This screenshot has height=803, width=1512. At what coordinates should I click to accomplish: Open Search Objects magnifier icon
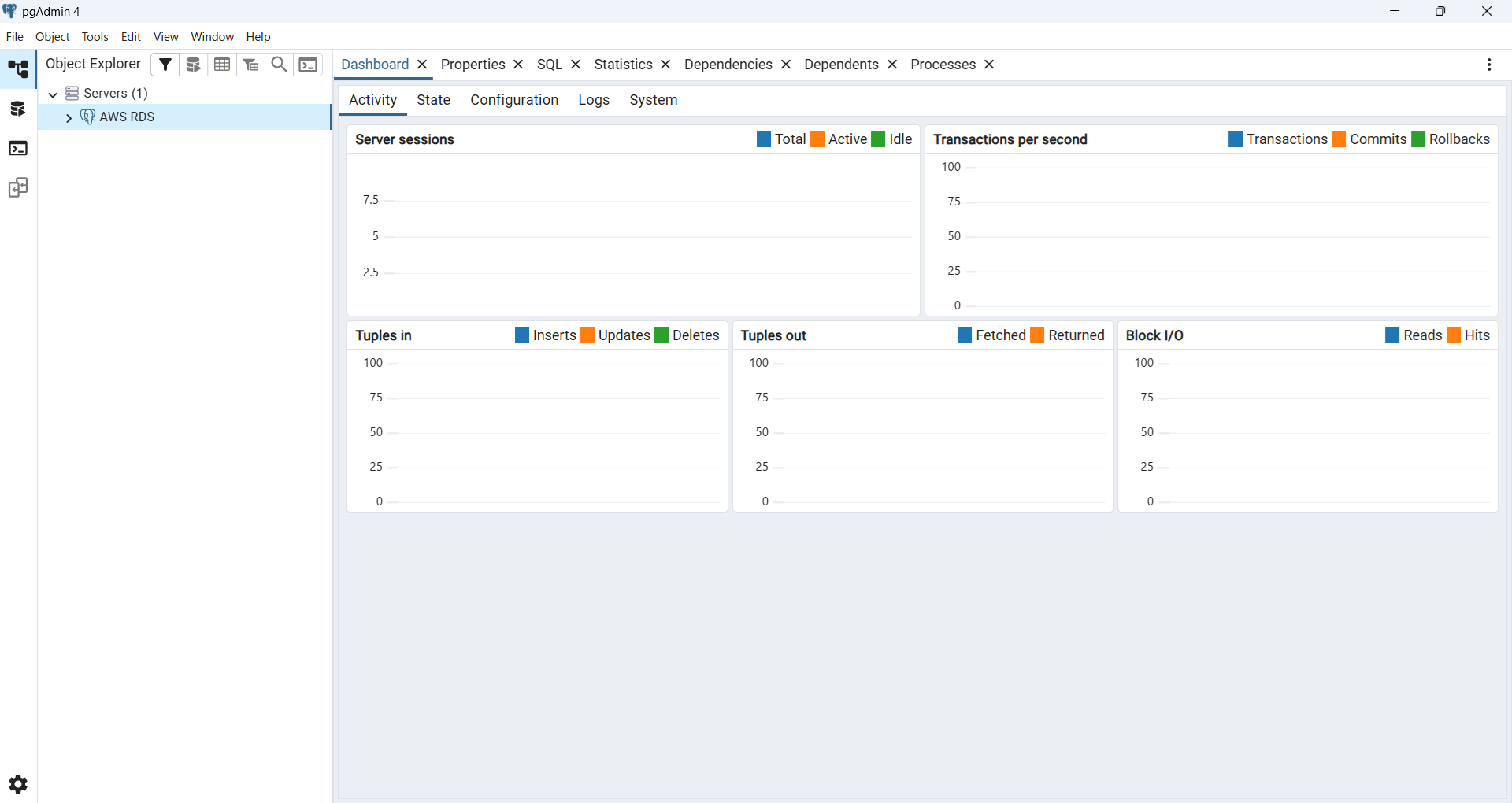pyautogui.click(x=279, y=65)
